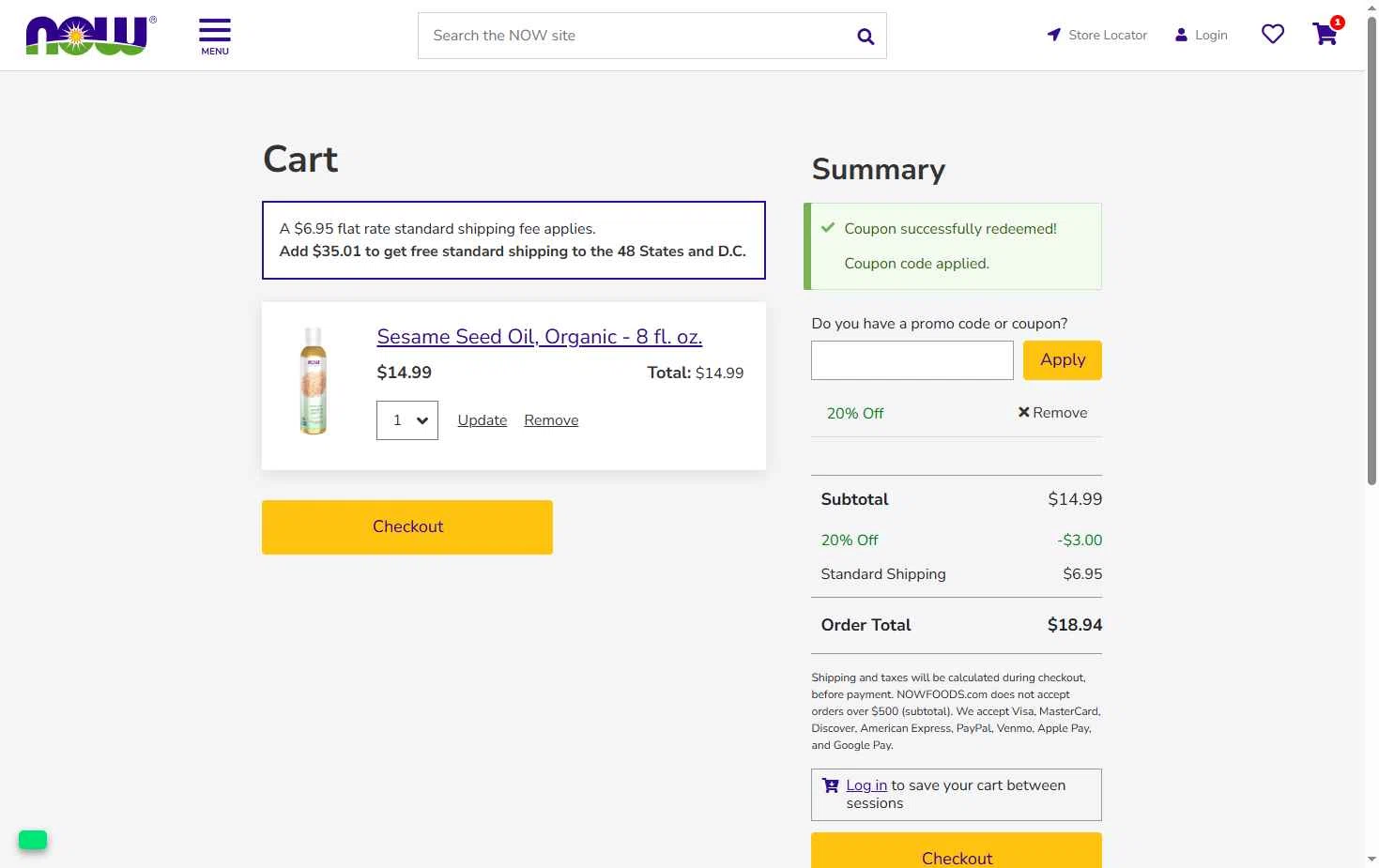Click the free shipping notice text

[513, 251]
